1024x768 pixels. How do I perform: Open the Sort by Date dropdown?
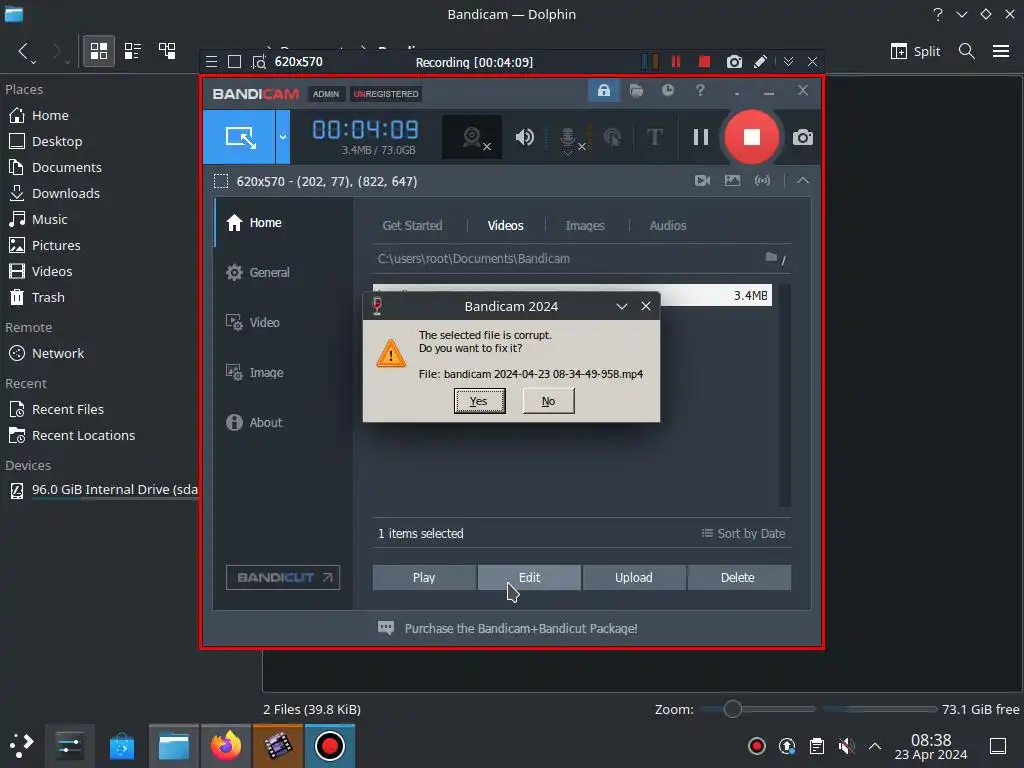click(744, 534)
